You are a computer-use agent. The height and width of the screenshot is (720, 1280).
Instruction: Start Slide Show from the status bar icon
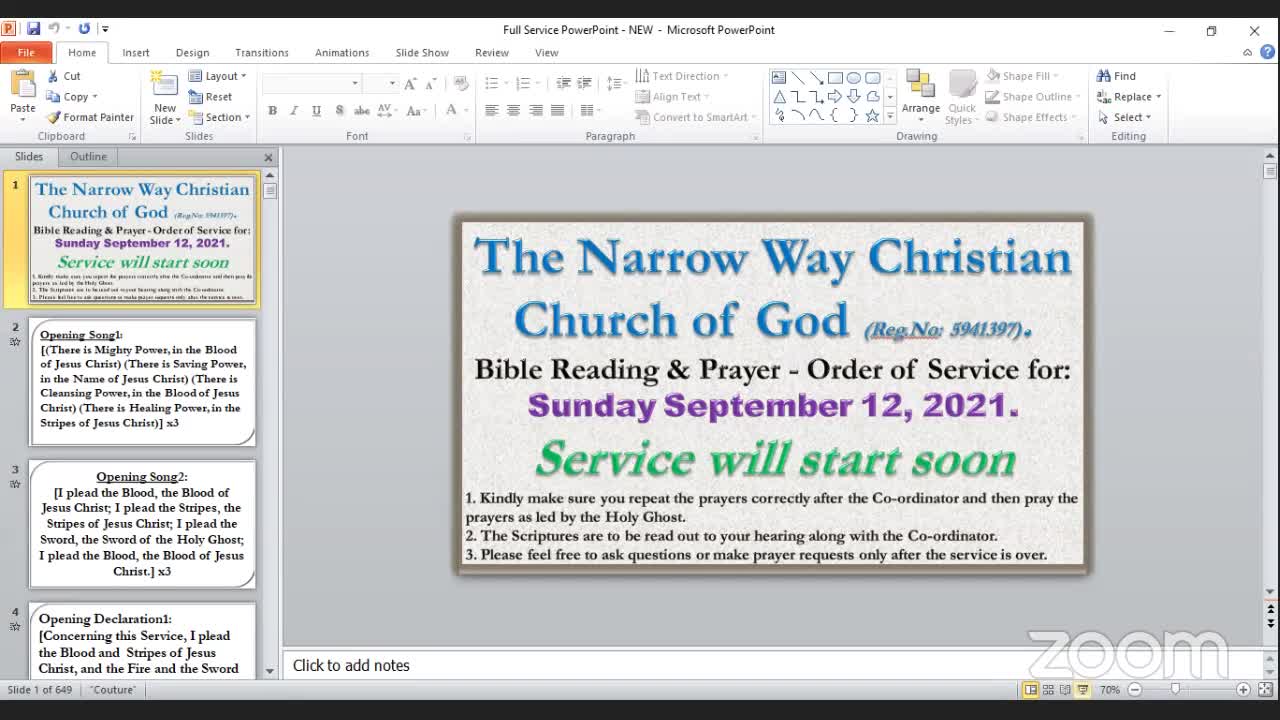click(1083, 690)
